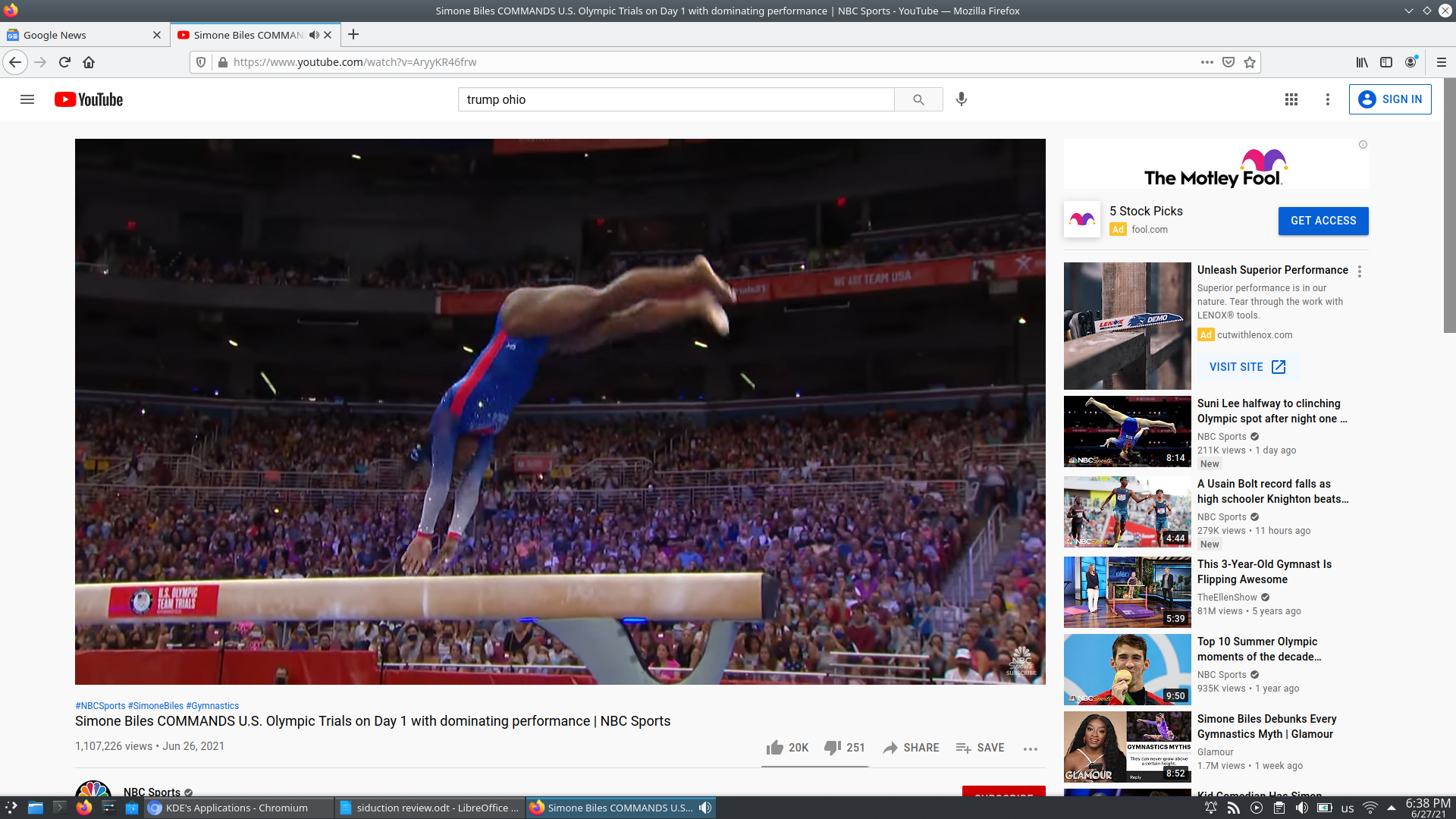
Task: Save video to playlist
Action: point(980,748)
